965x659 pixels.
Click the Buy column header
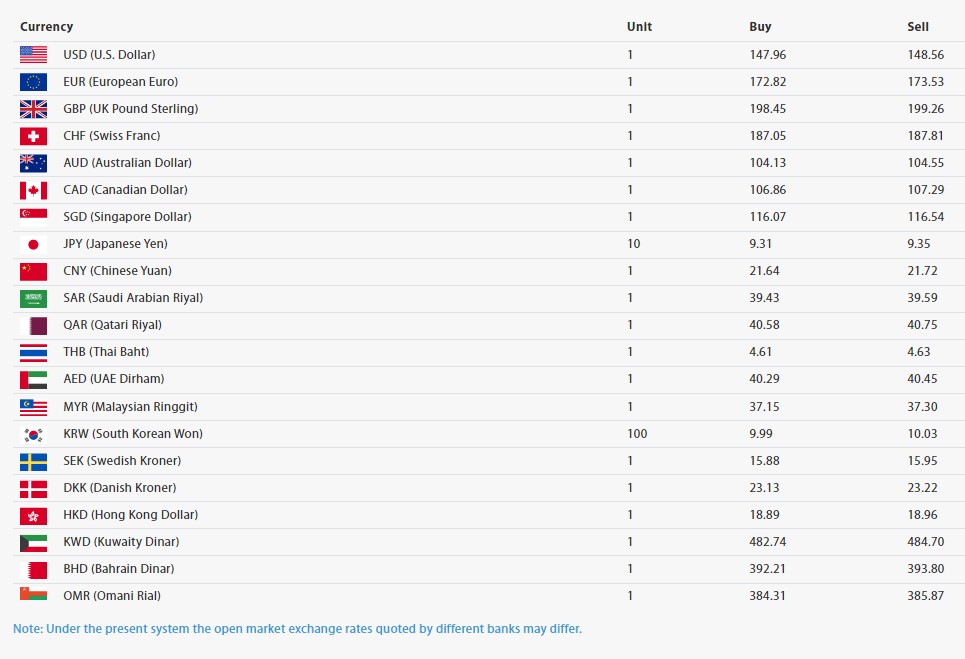pyautogui.click(x=760, y=27)
